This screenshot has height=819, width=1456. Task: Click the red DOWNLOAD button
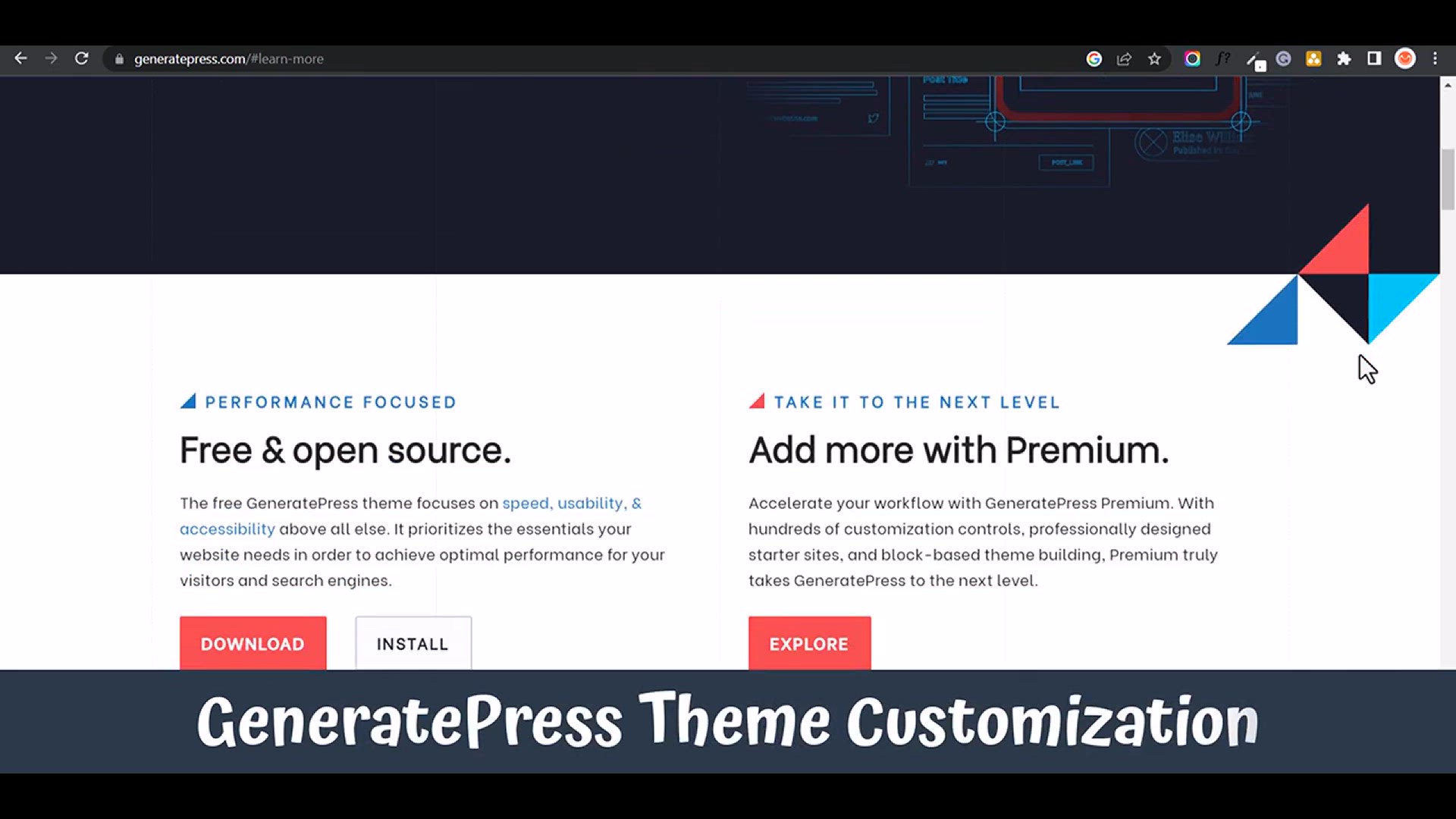pyautogui.click(x=253, y=643)
